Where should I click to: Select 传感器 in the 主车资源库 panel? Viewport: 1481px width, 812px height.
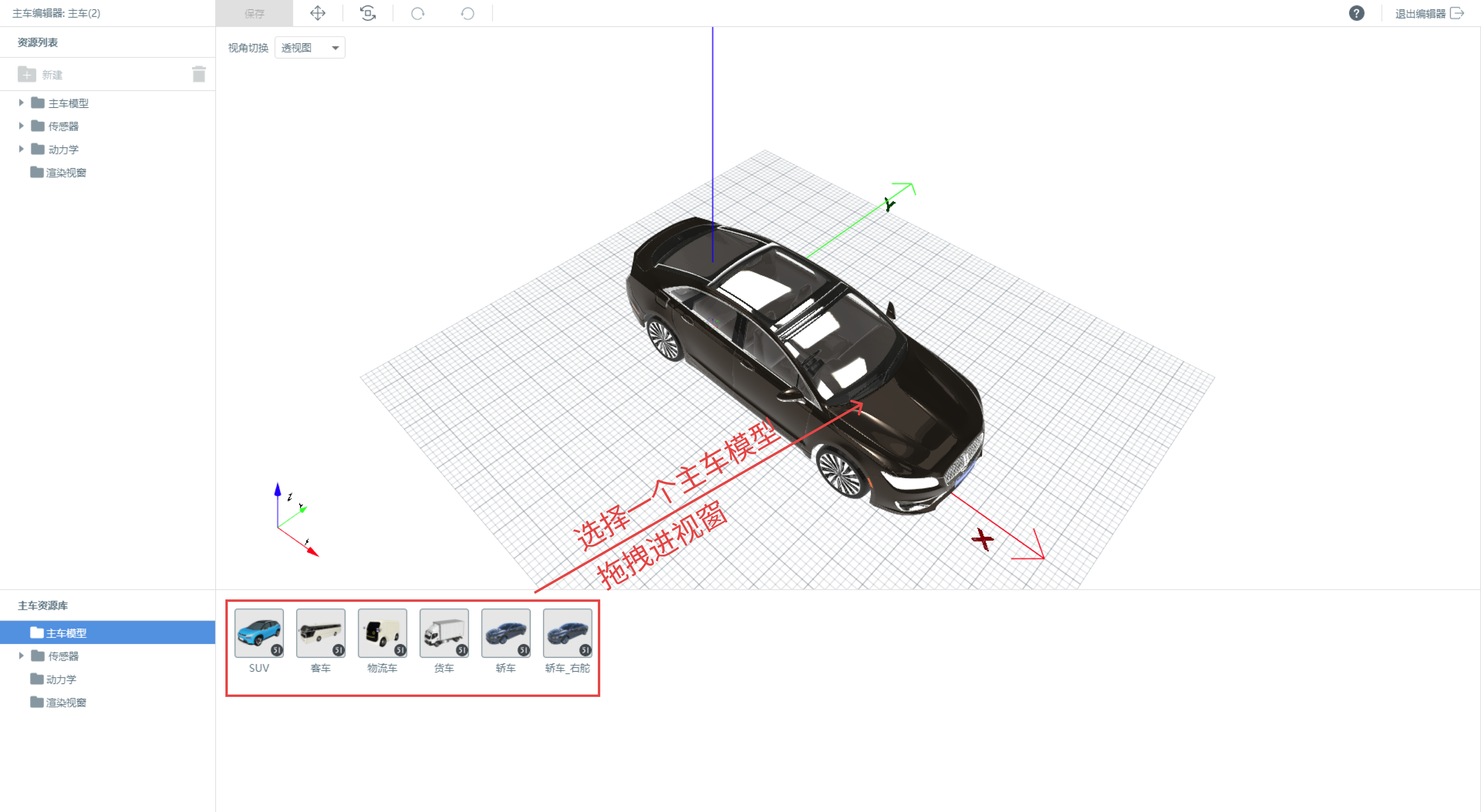click(x=63, y=656)
